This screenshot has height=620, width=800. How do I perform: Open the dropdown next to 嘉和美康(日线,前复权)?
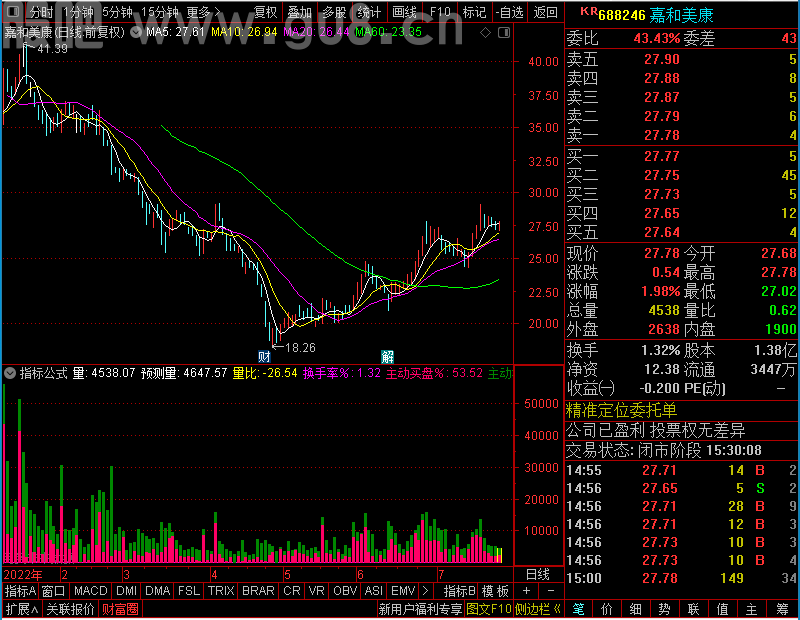click(x=136, y=33)
